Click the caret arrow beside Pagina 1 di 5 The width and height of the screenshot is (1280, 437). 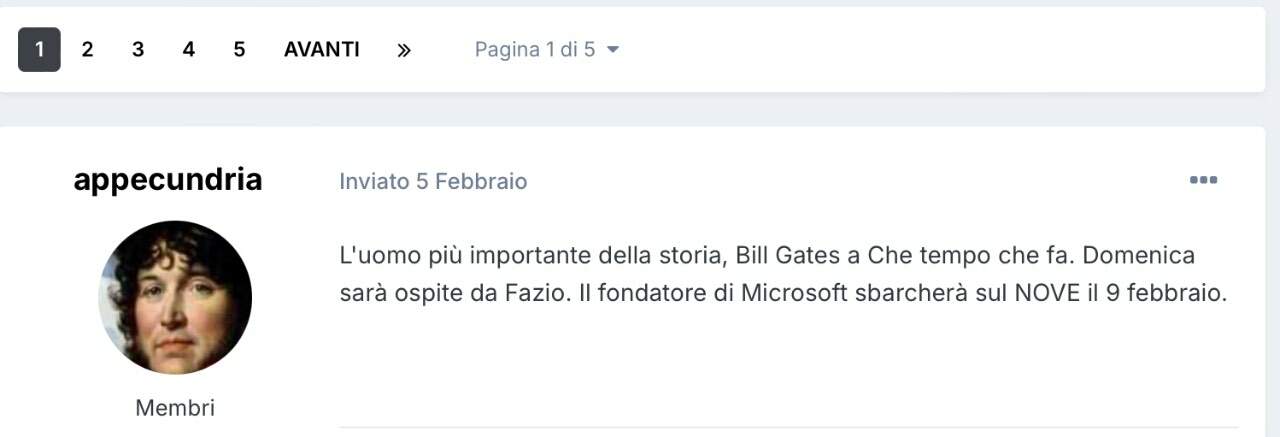pos(613,50)
